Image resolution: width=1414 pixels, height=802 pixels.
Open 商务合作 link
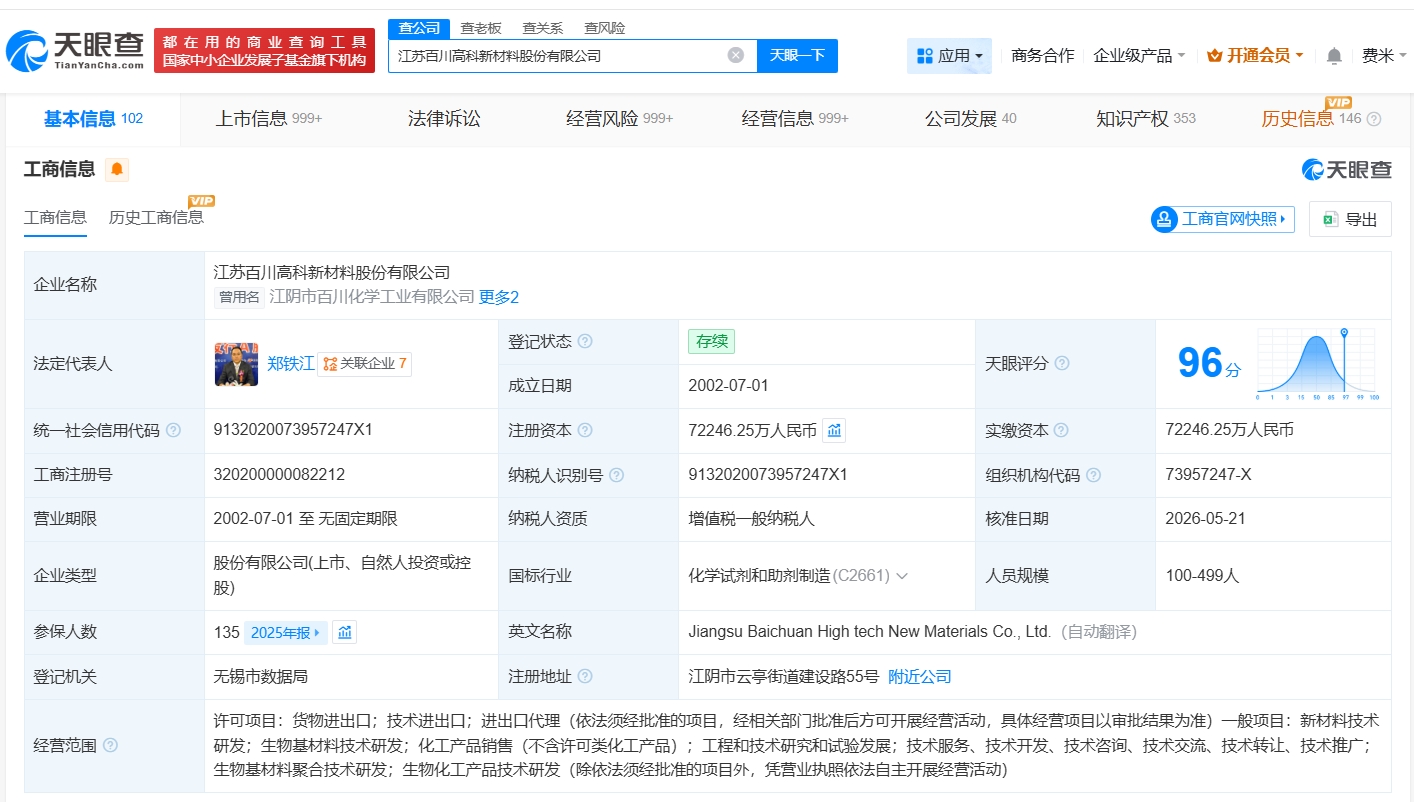click(1043, 56)
